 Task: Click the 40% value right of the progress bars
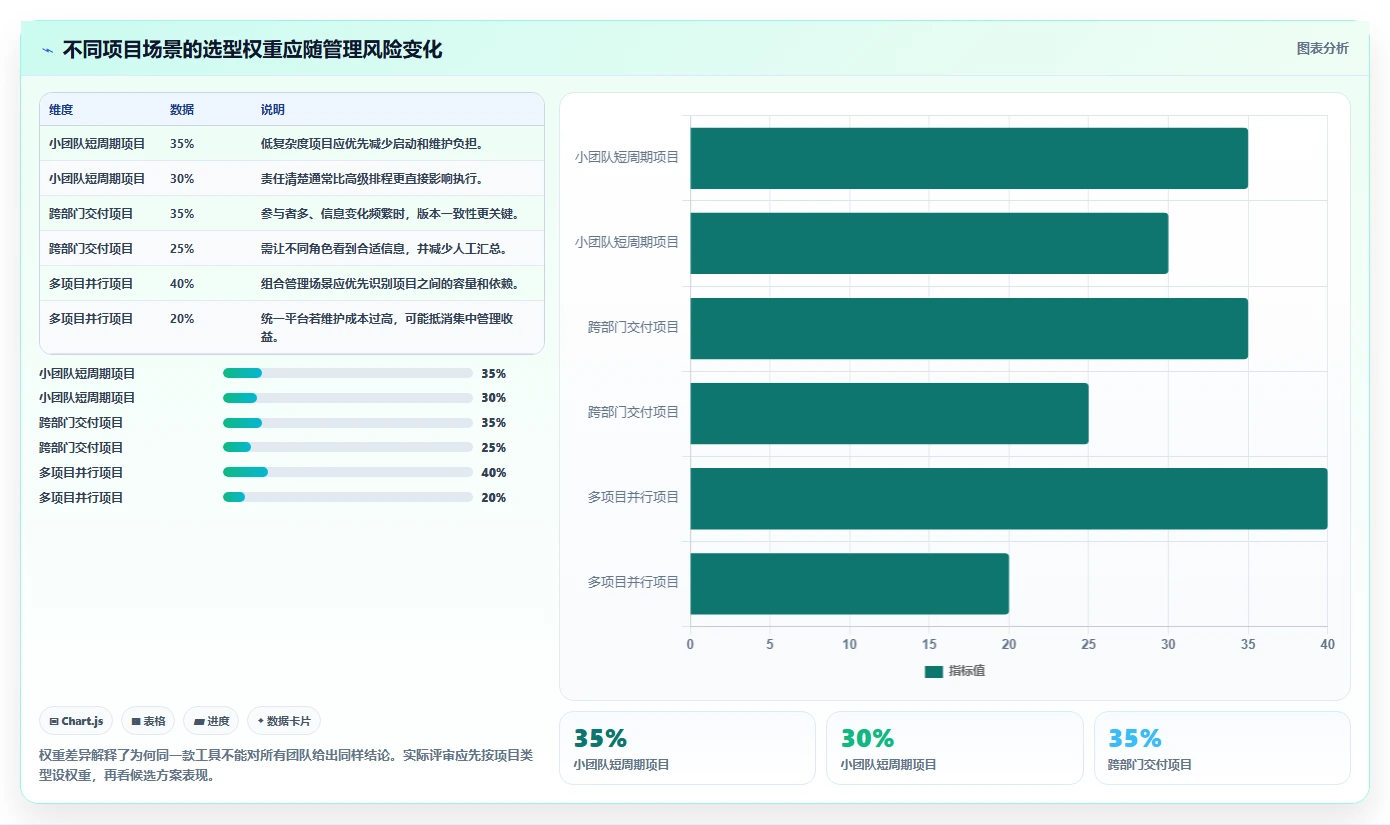pyautogui.click(x=494, y=473)
